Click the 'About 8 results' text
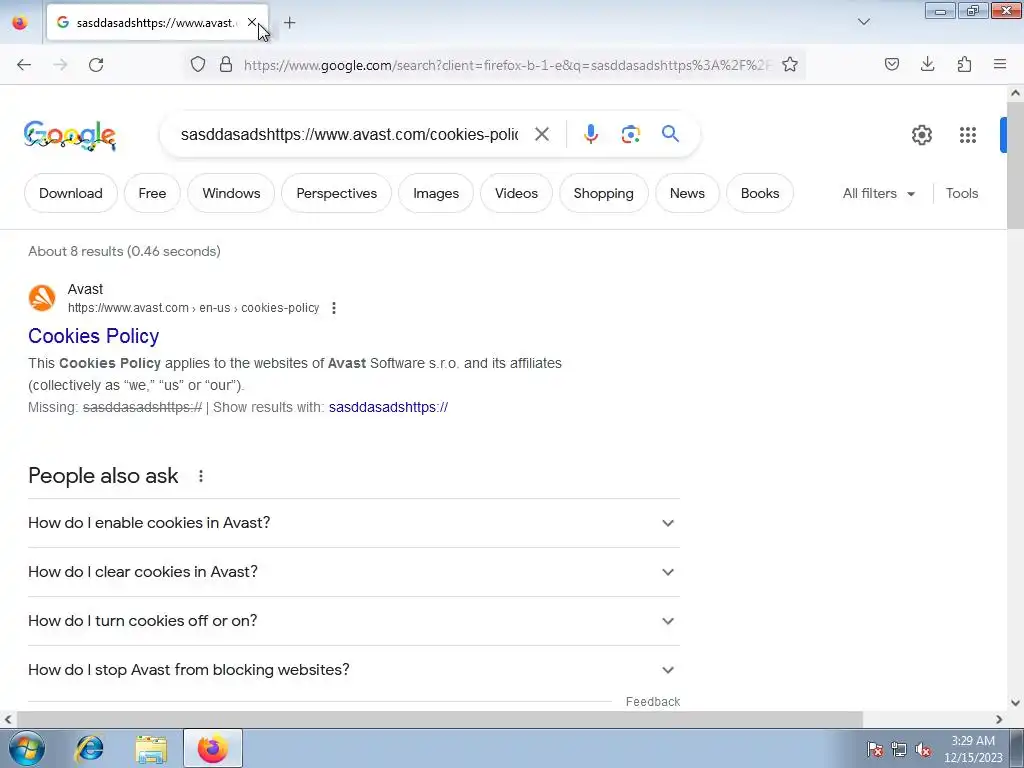 (x=124, y=251)
